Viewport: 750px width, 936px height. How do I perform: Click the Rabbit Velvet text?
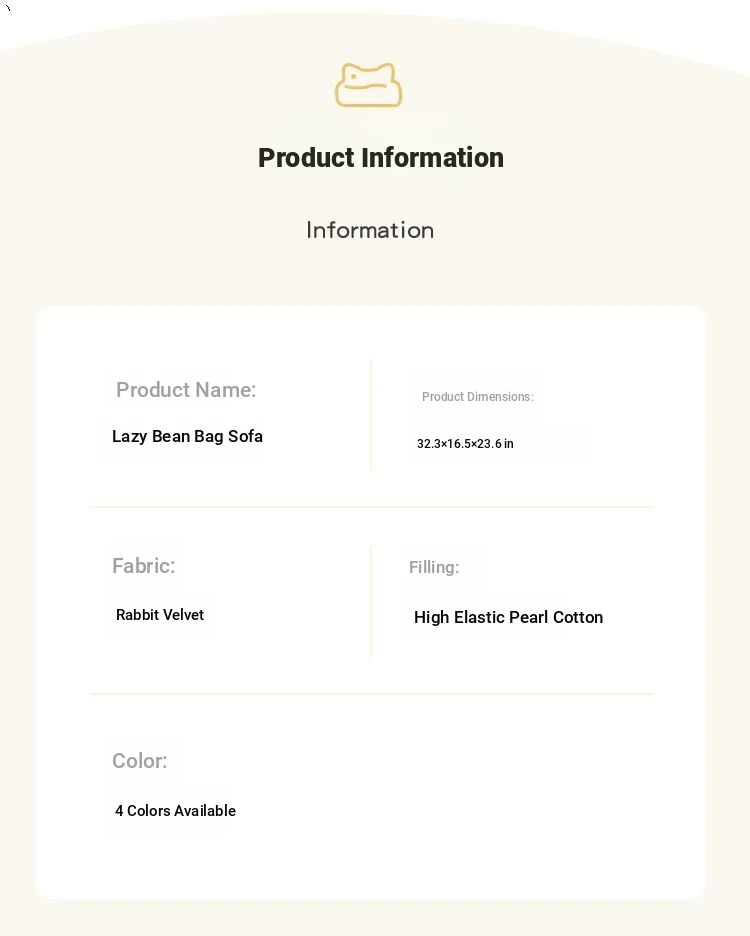coord(160,615)
